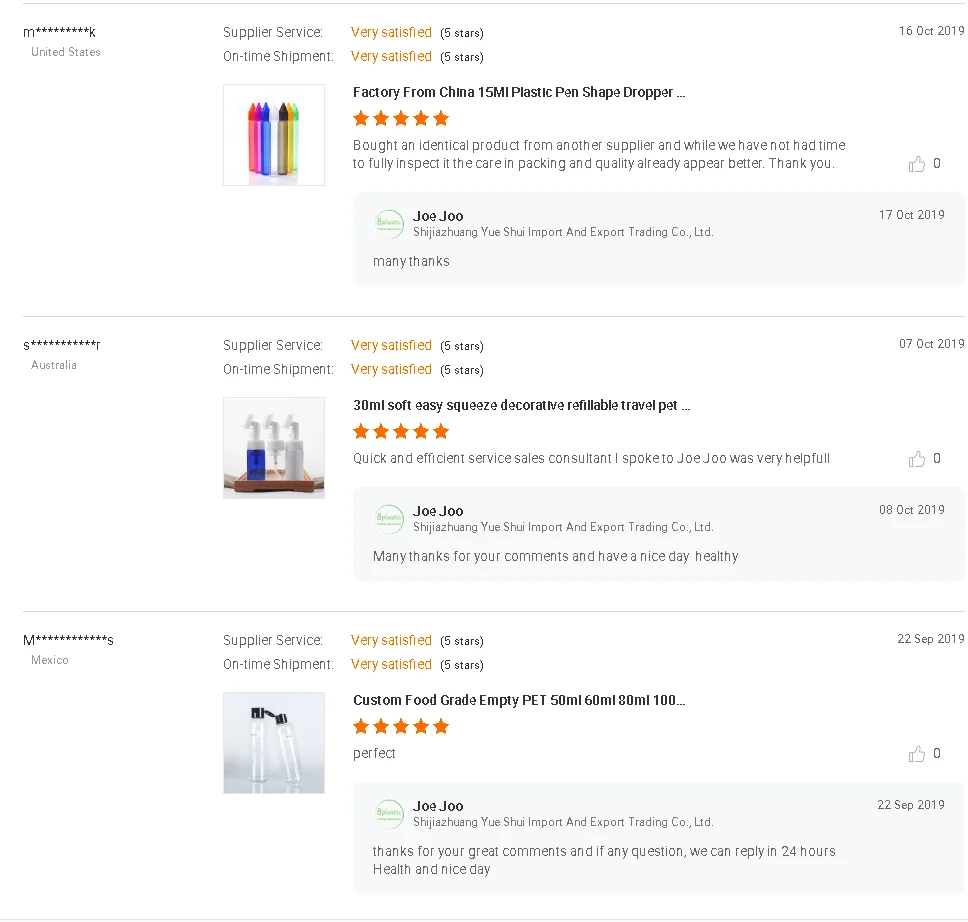
Task: Click reviewer name m*********k
Action: [60, 33]
